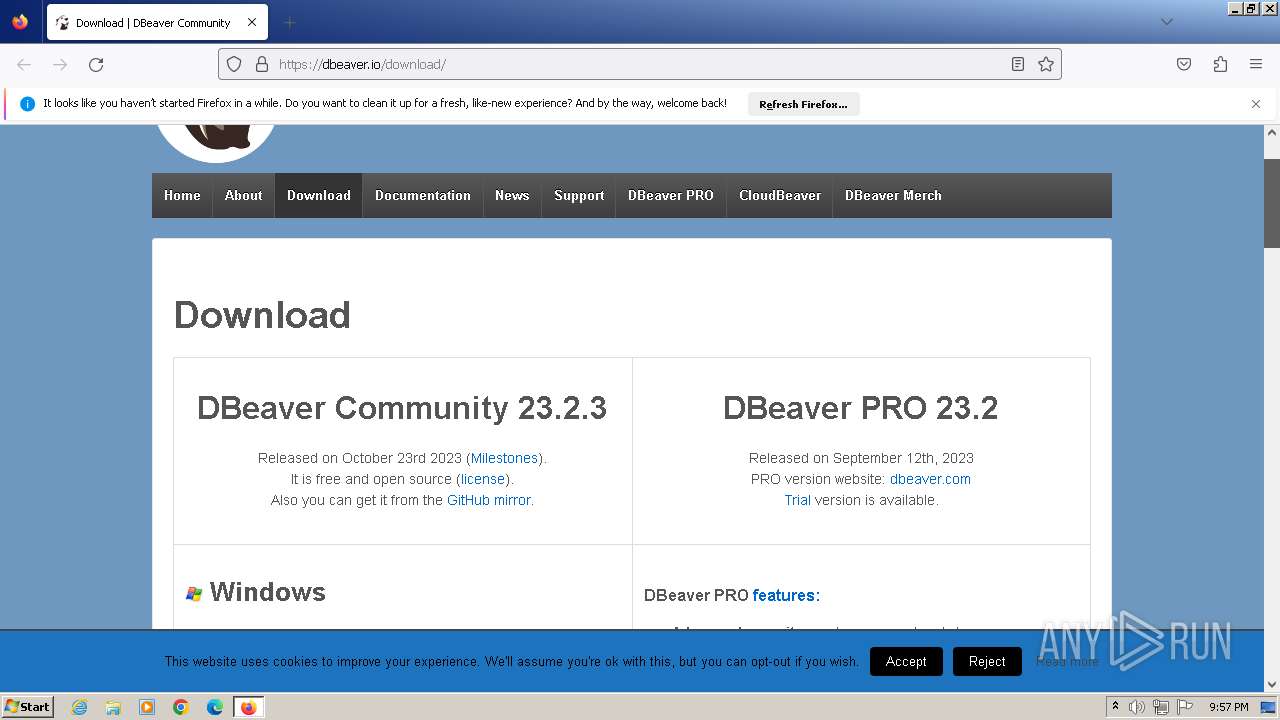Open the network tray icon
The height and width of the screenshot is (720, 1280).
coord(1161,707)
